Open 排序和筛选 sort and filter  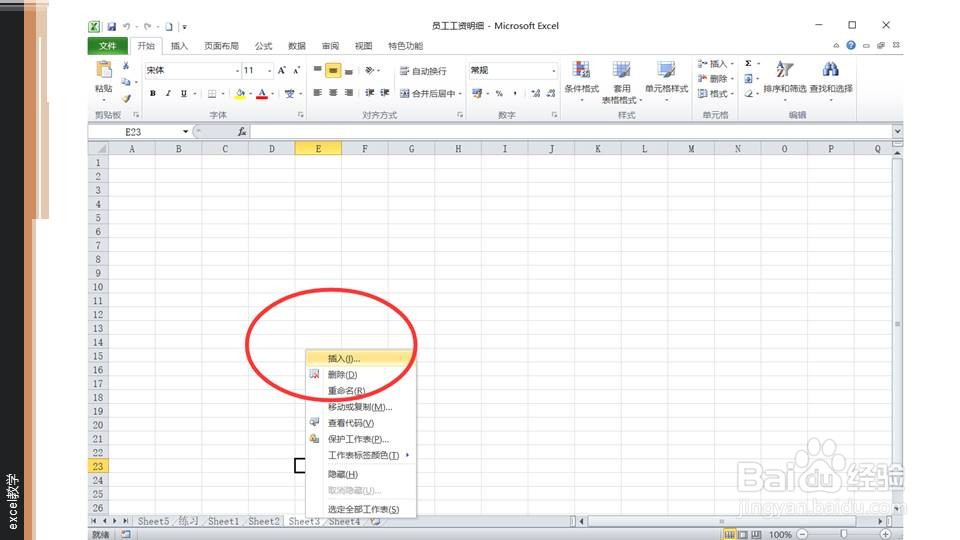(784, 80)
